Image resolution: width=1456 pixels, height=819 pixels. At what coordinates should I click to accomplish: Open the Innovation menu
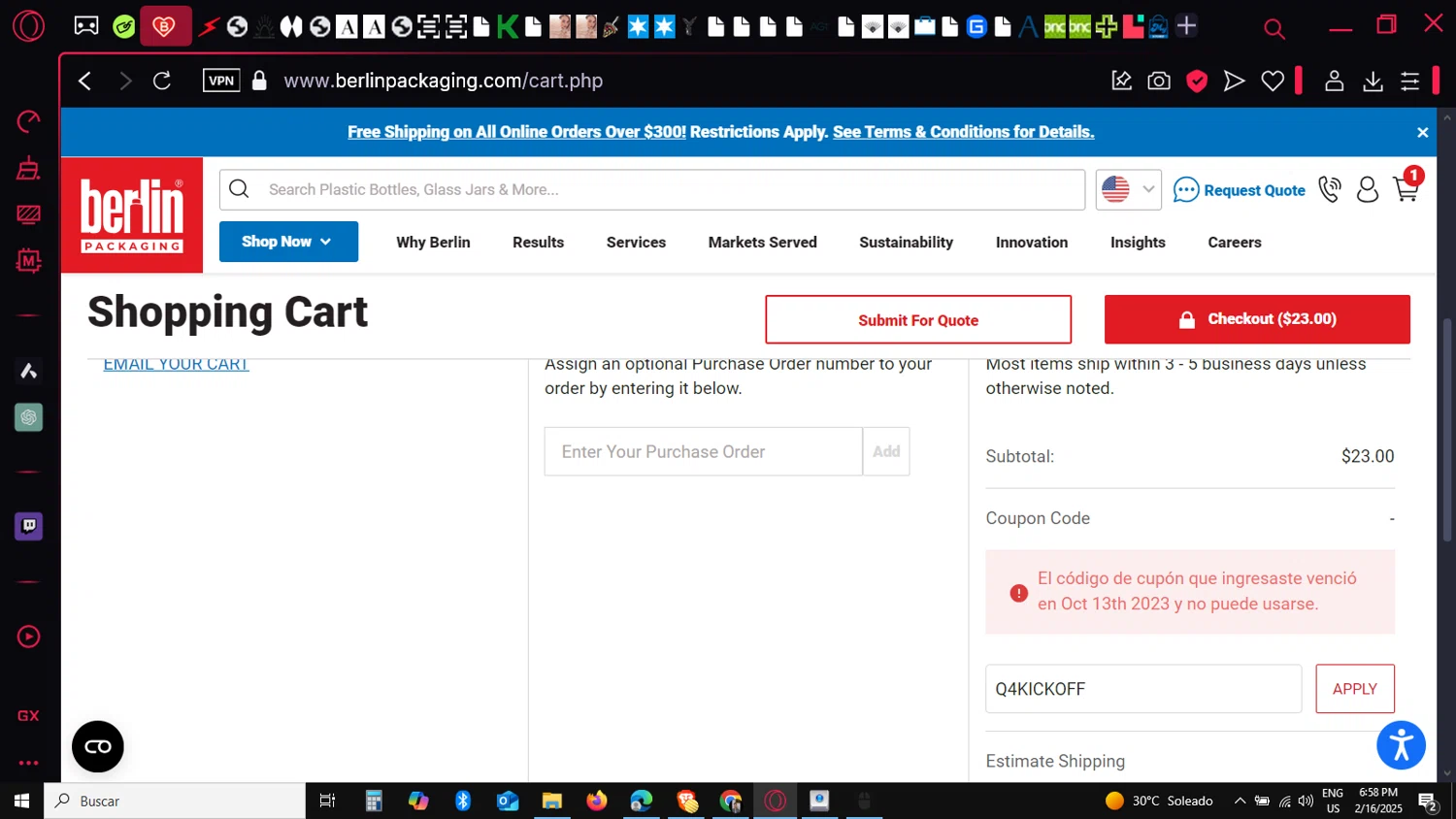click(x=1031, y=243)
